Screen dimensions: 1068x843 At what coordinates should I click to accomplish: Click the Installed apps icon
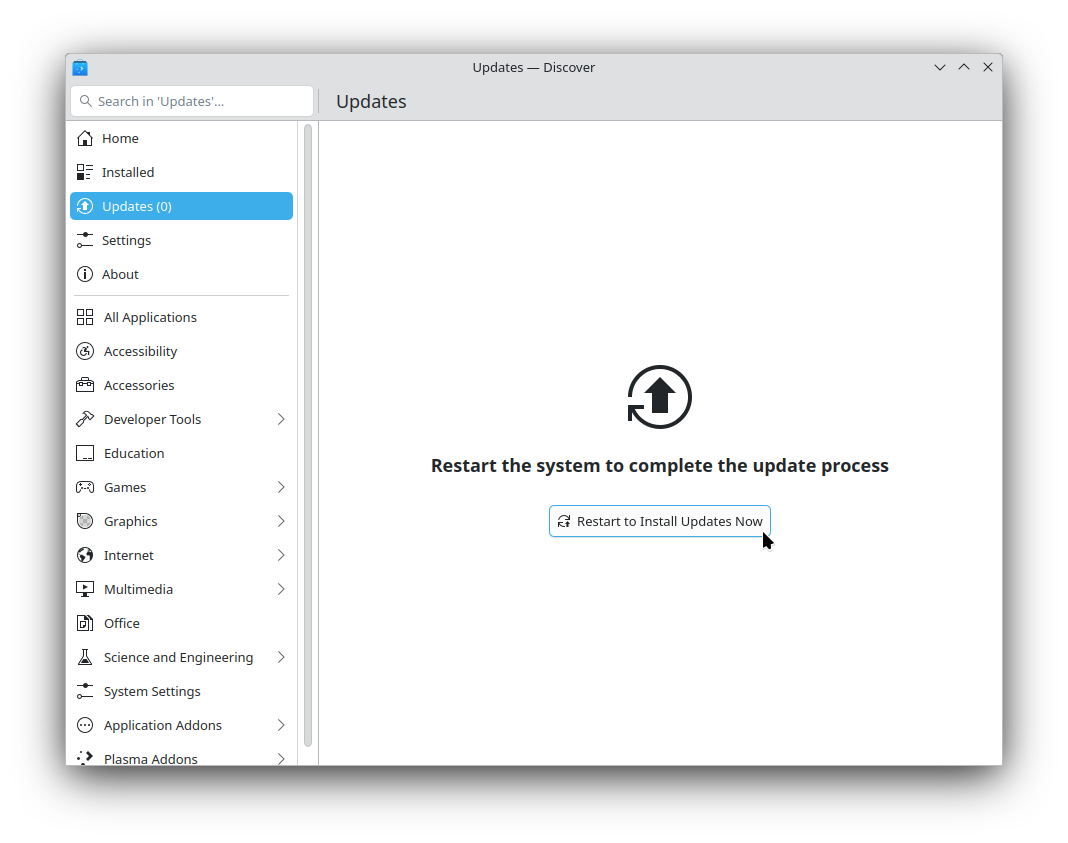(x=85, y=172)
